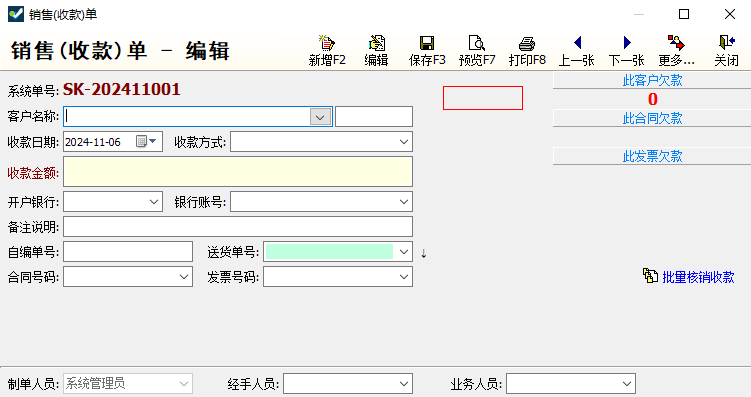Open the 送货单号 dropdown
Image resolution: width=751 pixels, height=397 pixels.
pos(404,252)
